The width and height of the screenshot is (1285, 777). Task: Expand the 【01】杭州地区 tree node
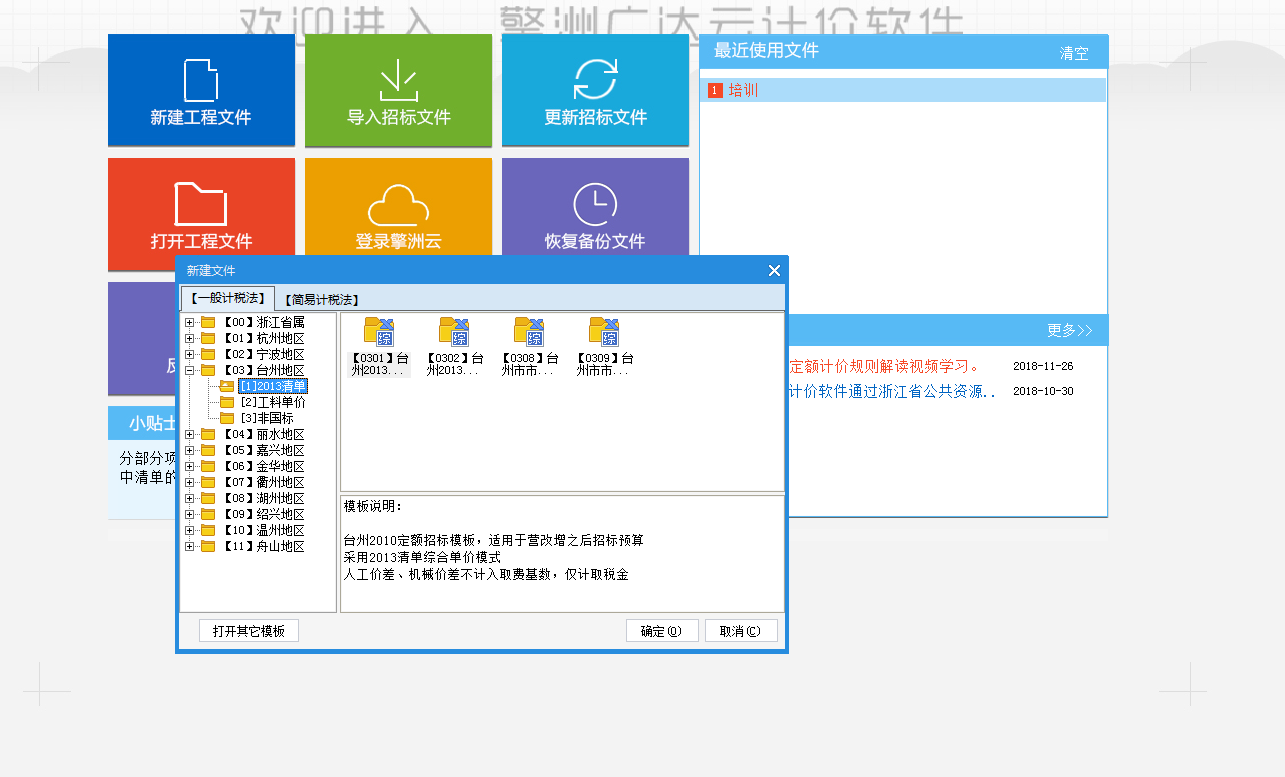click(189, 339)
